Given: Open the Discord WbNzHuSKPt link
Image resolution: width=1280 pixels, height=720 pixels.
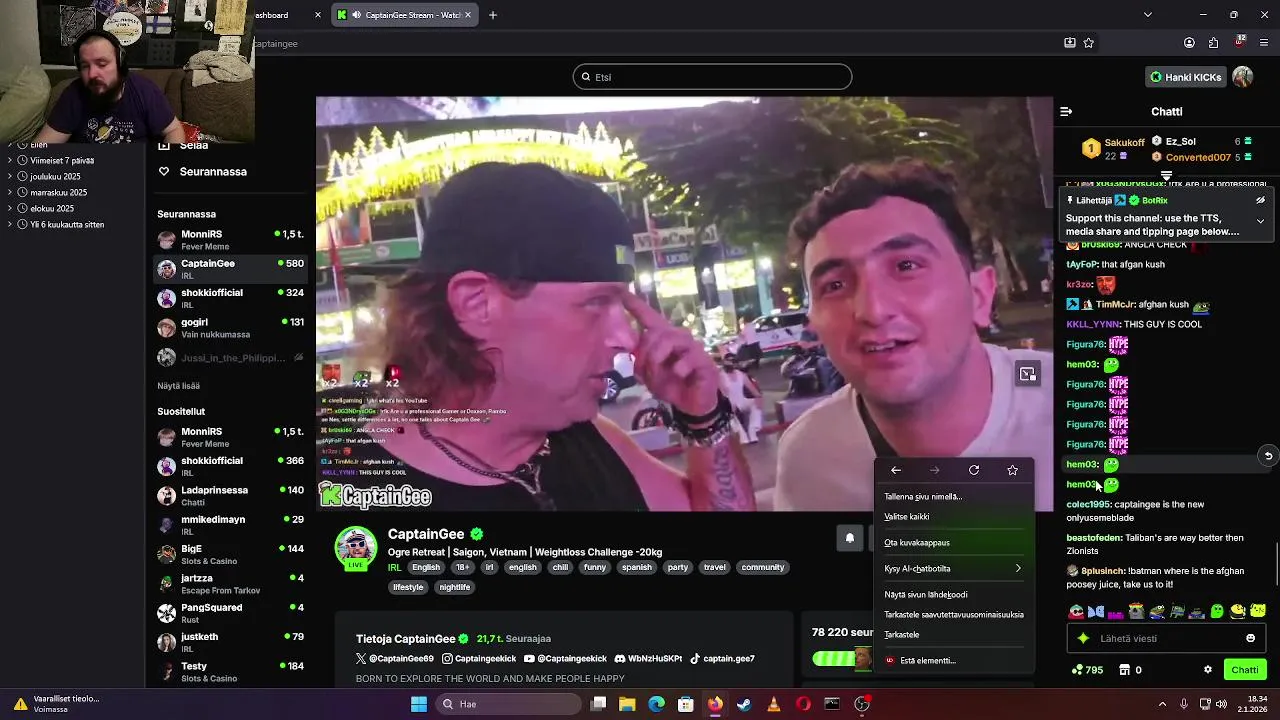Looking at the screenshot, I should [x=648, y=659].
